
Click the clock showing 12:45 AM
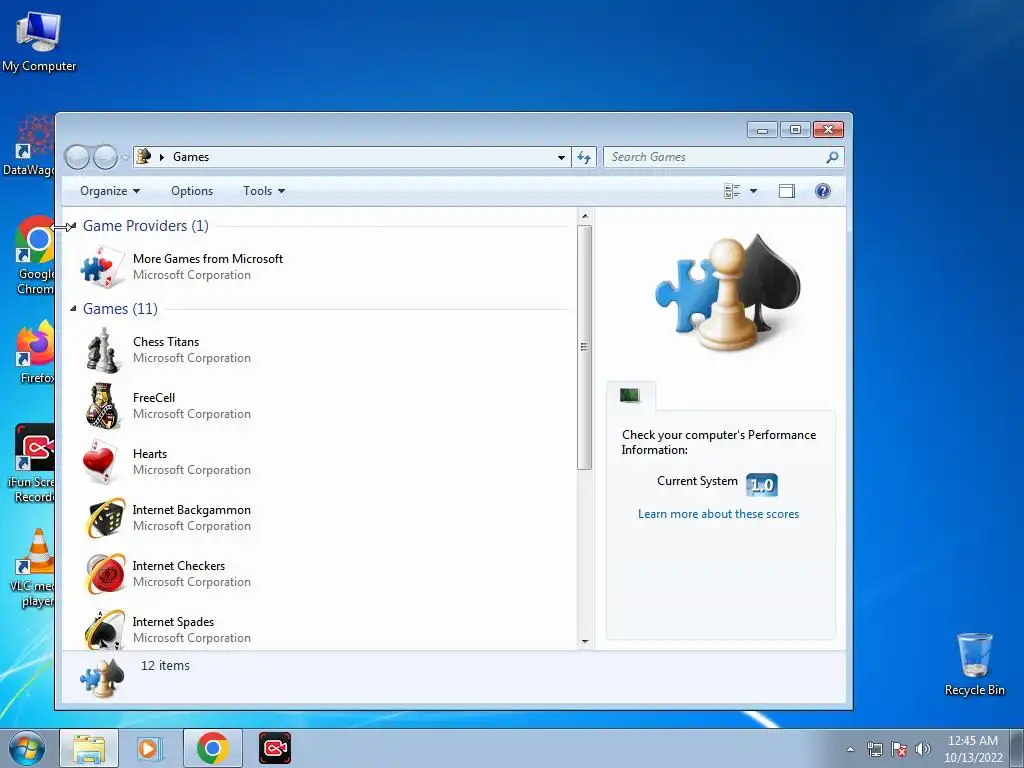coord(972,741)
